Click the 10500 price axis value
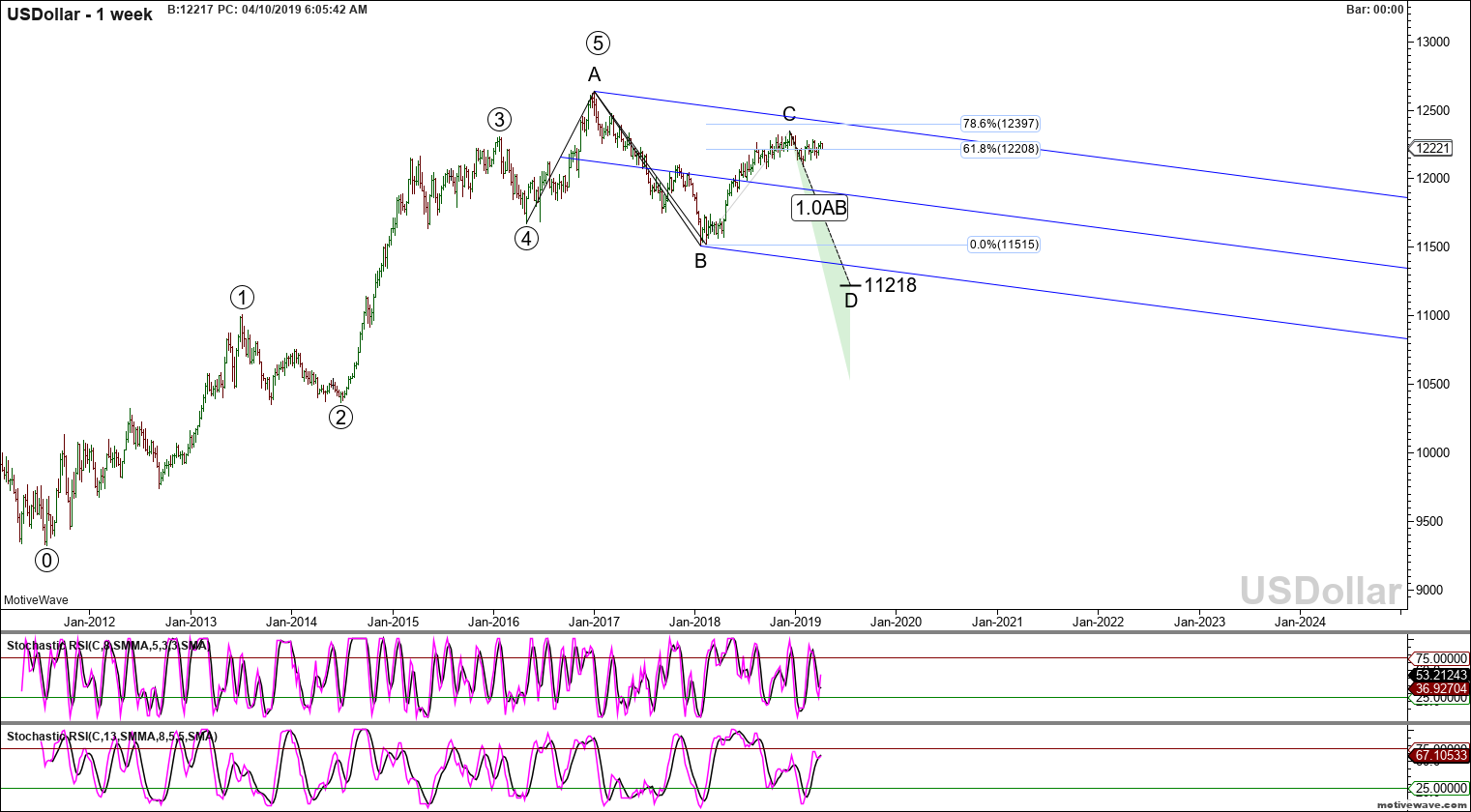1471x812 pixels. [1433, 384]
